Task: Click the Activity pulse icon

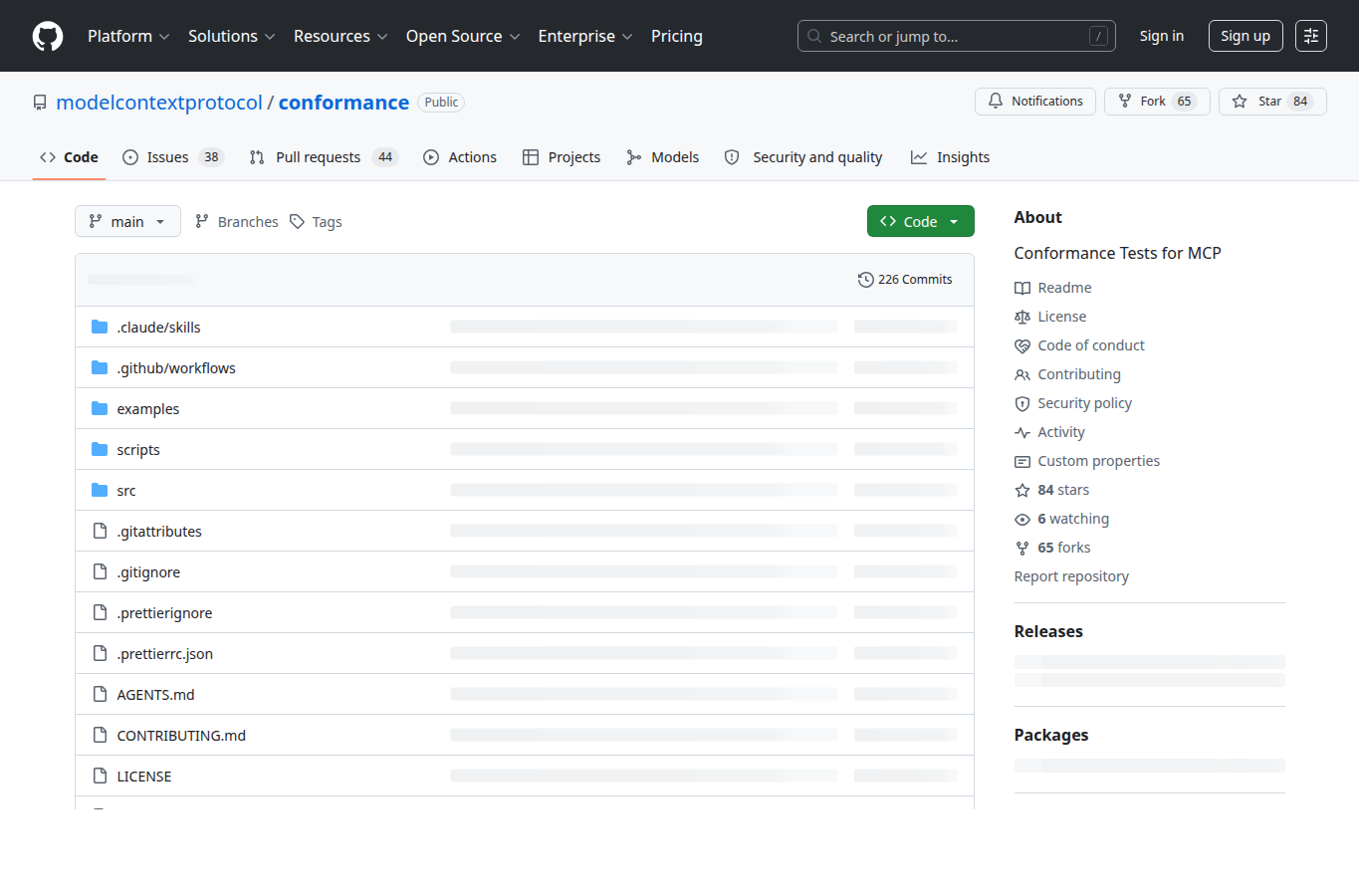Action: tap(1022, 432)
